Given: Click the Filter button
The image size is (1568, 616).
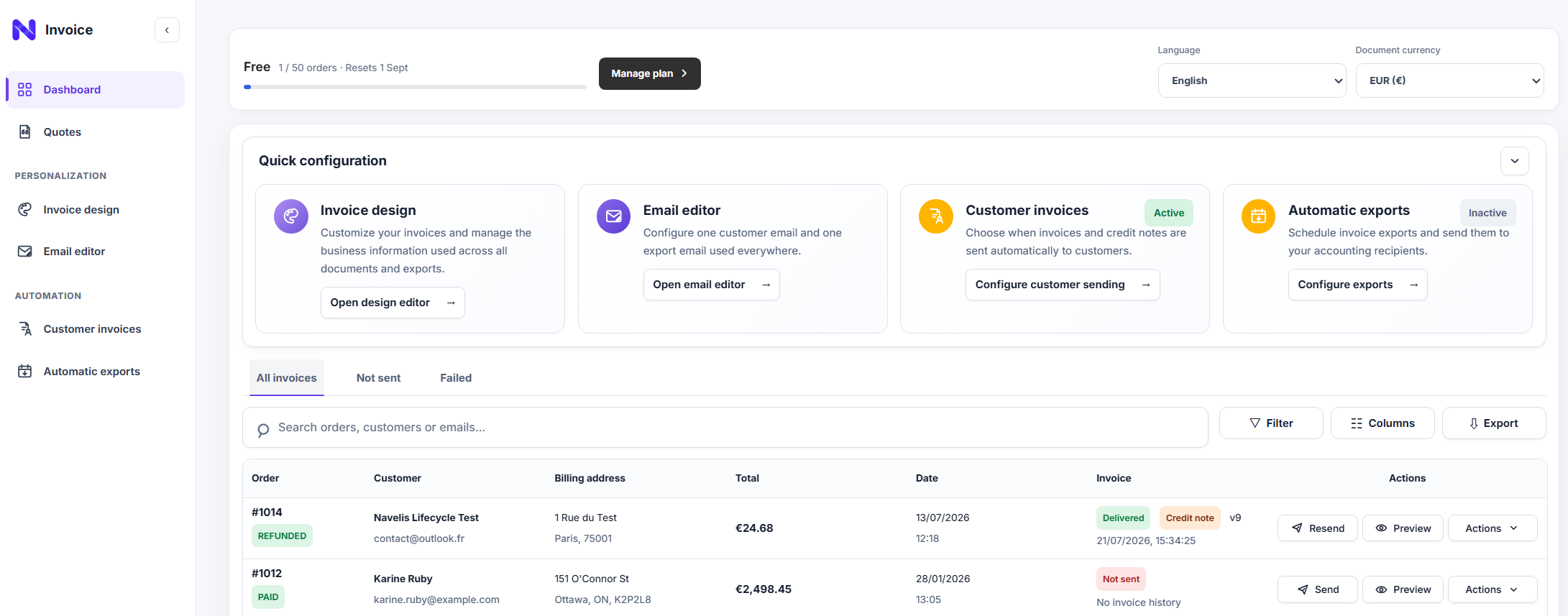Looking at the screenshot, I should pyautogui.click(x=1271, y=423).
